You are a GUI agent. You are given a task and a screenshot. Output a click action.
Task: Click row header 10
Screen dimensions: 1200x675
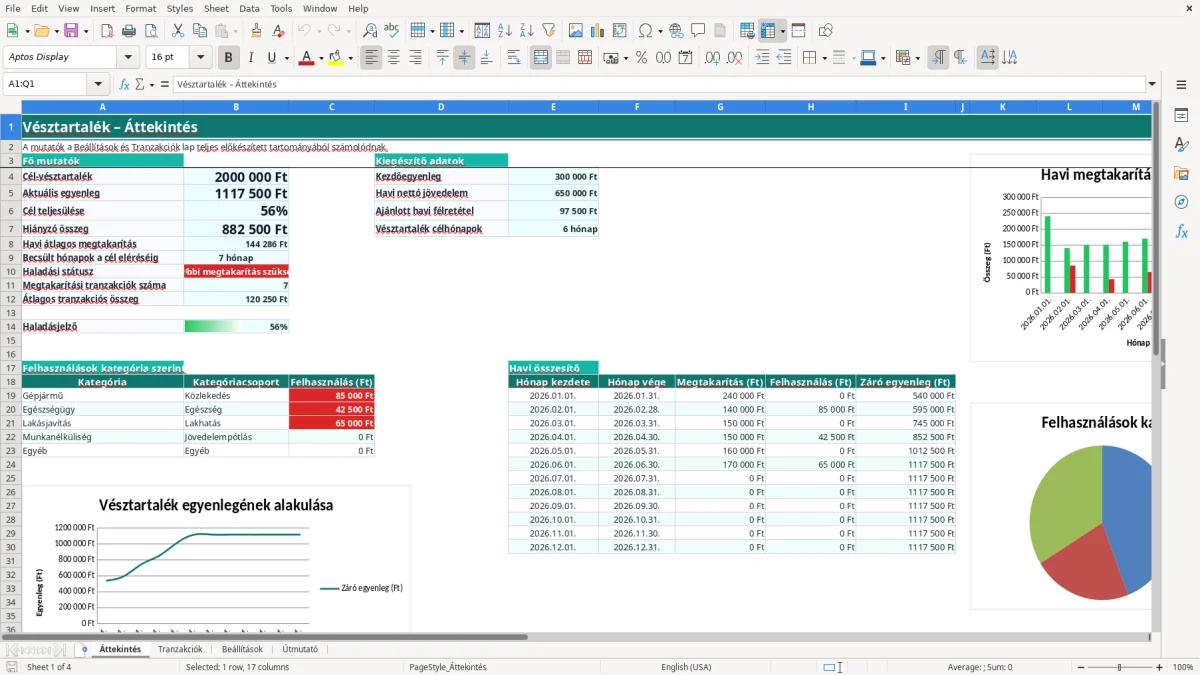11,271
